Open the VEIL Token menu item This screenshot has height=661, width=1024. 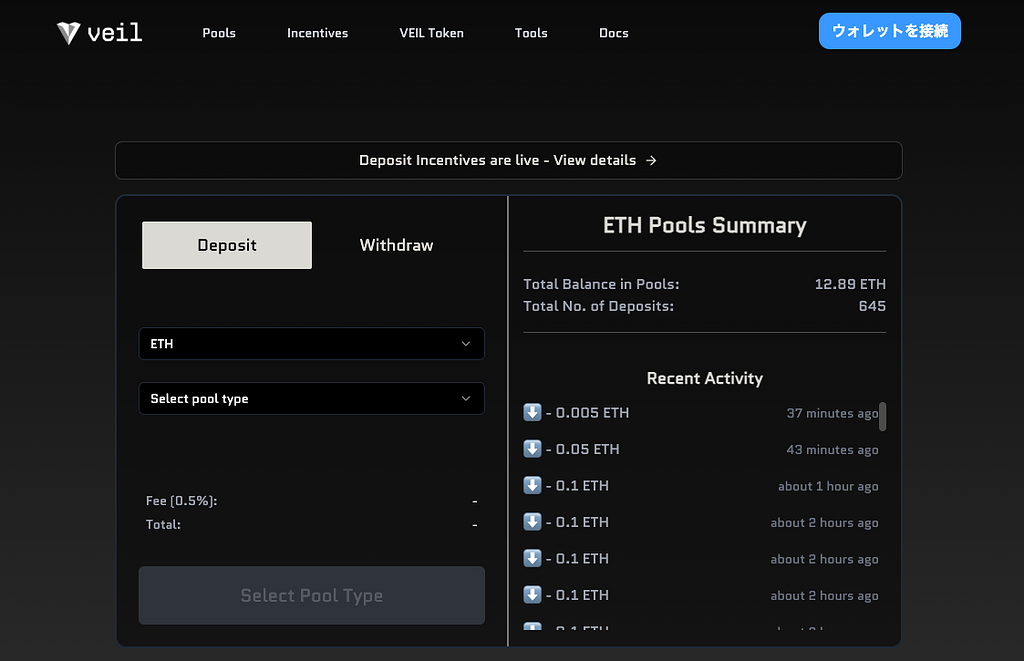(x=431, y=33)
